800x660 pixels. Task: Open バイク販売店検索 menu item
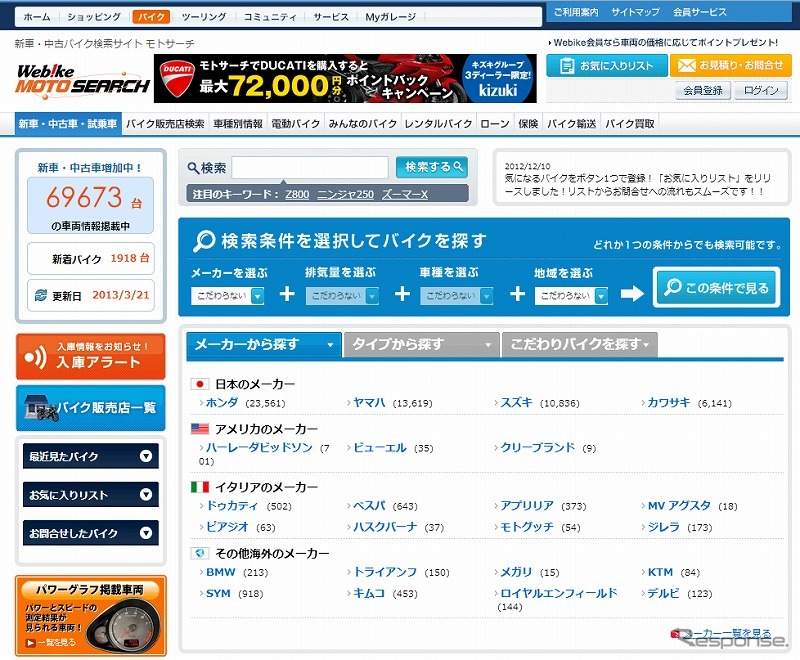165,123
